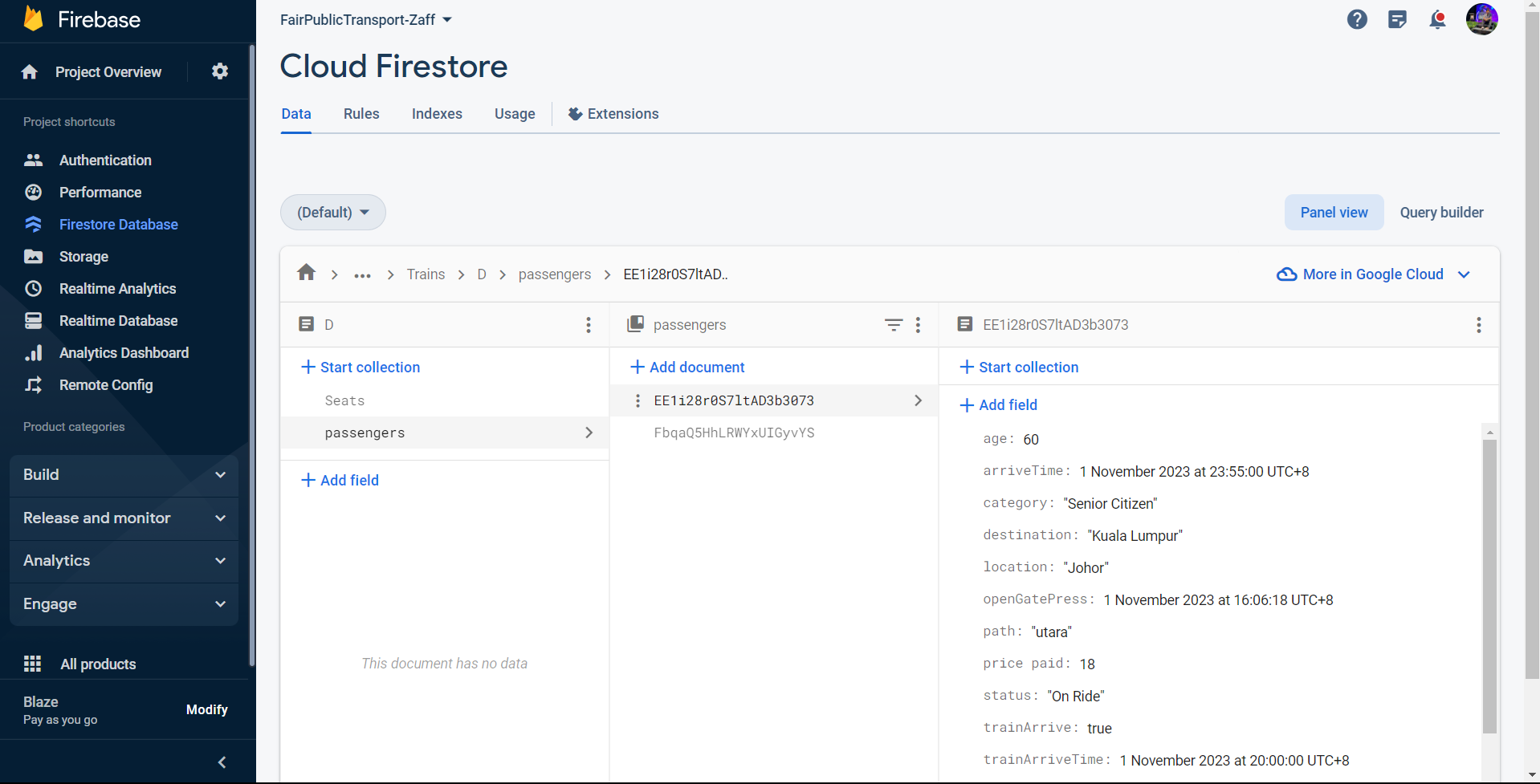Click Add document in passengers collection
Image resolution: width=1540 pixels, height=784 pixels.
(688, 367)
